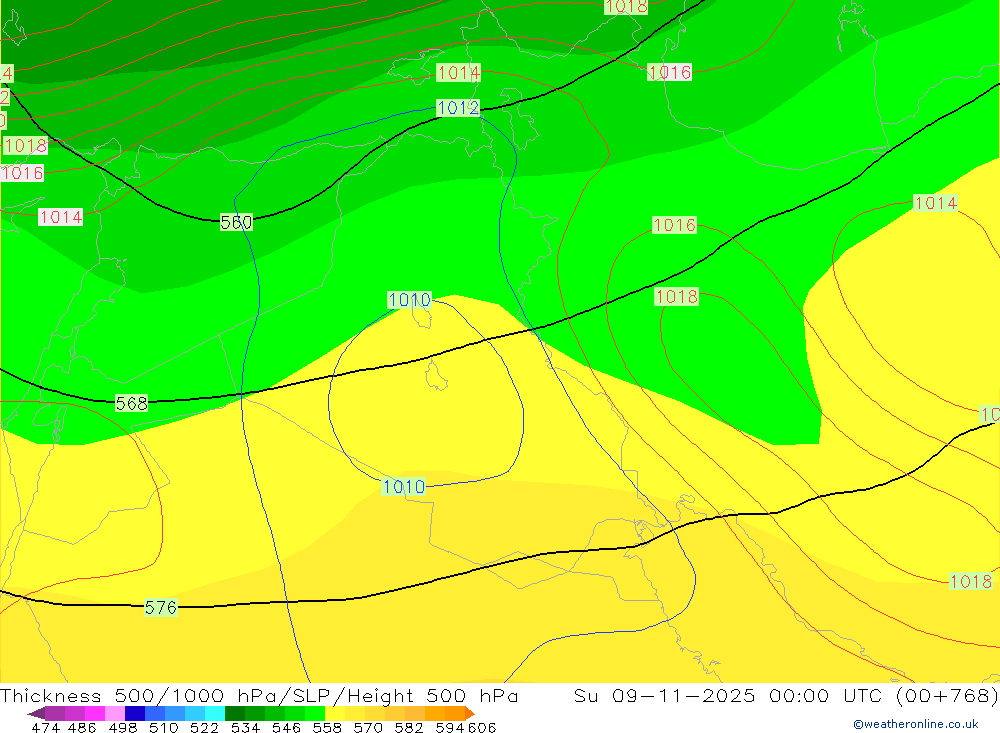This screenshot has height=733, width=1000.
Task: Select the 1014 label beside blue 1012
Action: (458, 73)
